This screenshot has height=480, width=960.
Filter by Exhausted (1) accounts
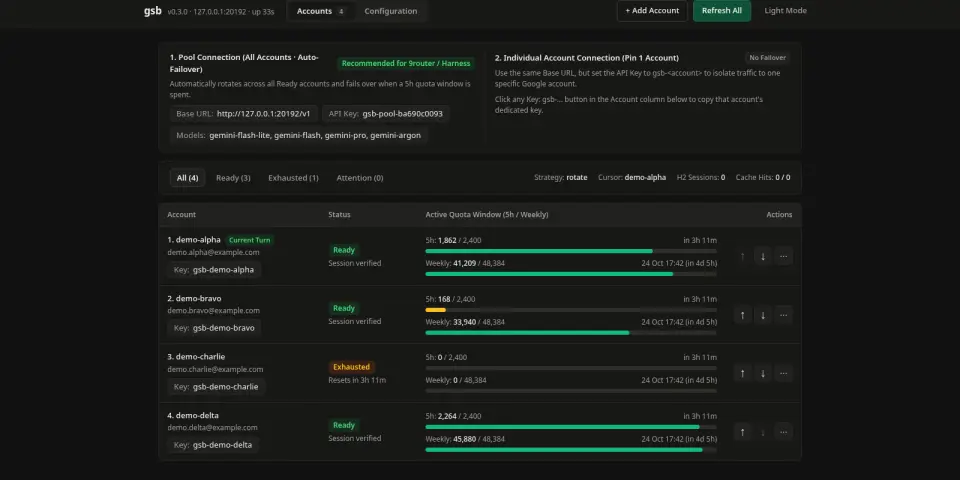pos(293,178)
